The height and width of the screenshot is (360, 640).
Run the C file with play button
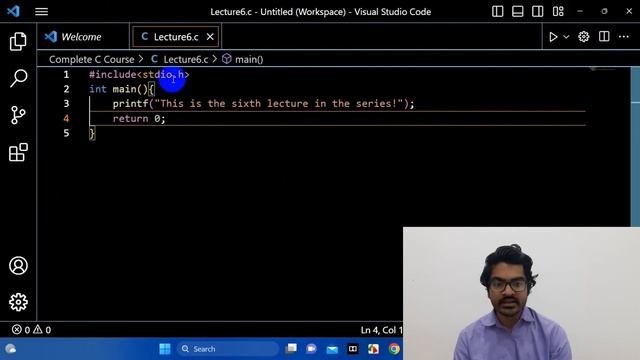coord(553,37)
